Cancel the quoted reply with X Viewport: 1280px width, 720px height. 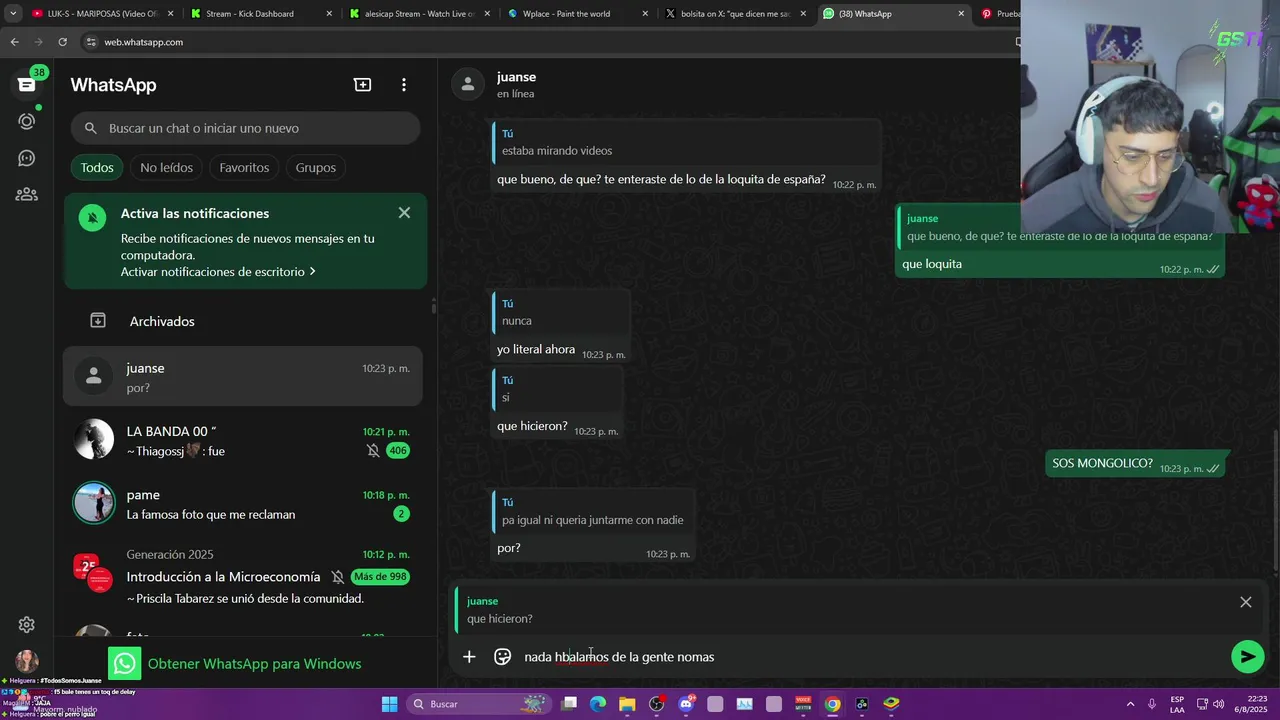pyautogui.click(x=1246, y=602)
